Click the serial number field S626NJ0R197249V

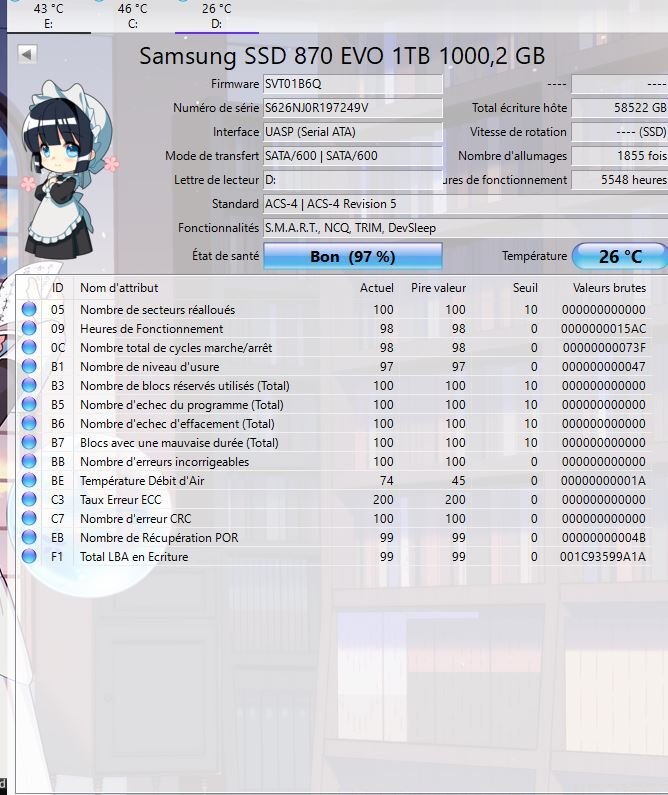click(352, 108)
